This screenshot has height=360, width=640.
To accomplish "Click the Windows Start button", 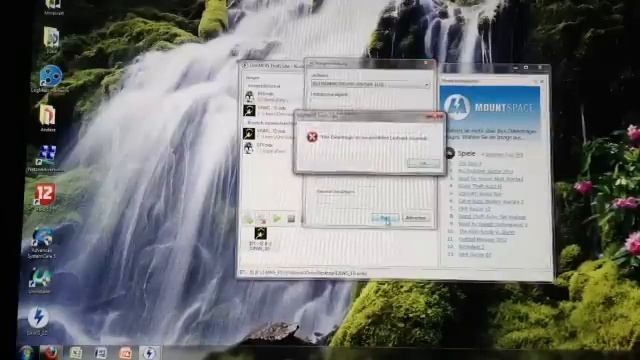I will pyautogui.click(x=27, y=353).
